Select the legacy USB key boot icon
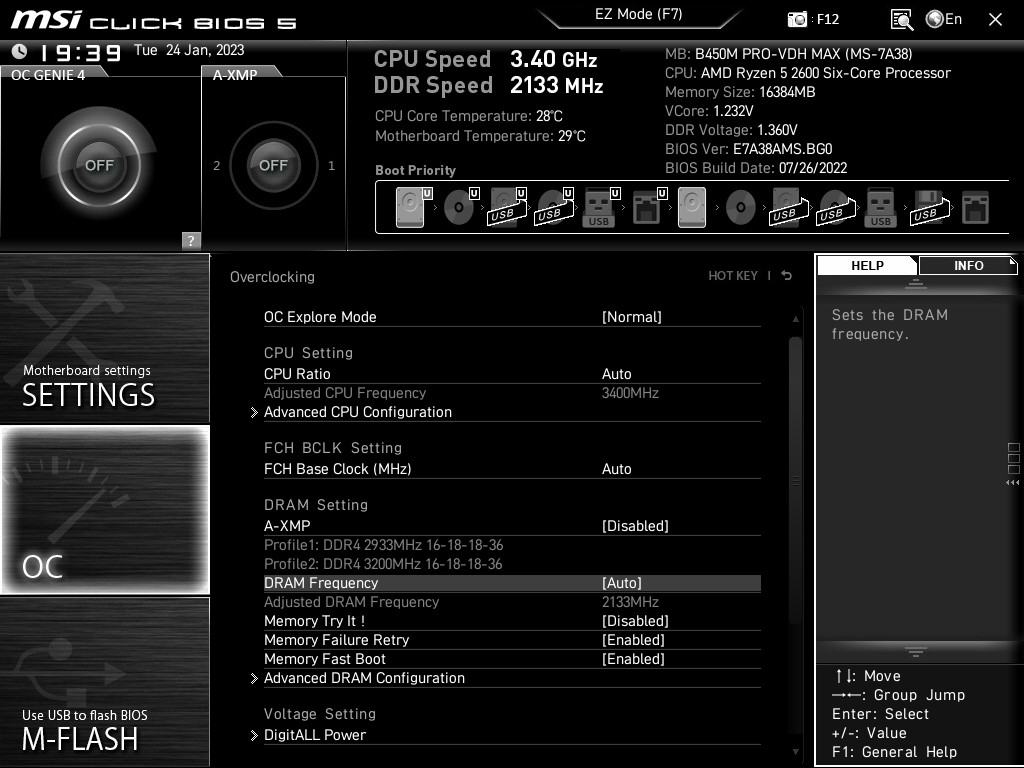Viewport: 1024px width, 768px height. pos(880,207)
